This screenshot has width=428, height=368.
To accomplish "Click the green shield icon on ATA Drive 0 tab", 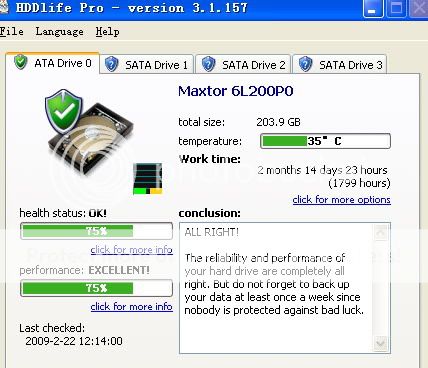I will click(x=21, y=62).
